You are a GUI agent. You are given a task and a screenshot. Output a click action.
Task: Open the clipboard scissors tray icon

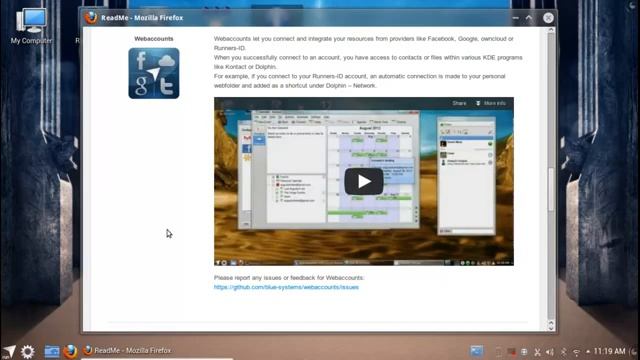[538, 352]
